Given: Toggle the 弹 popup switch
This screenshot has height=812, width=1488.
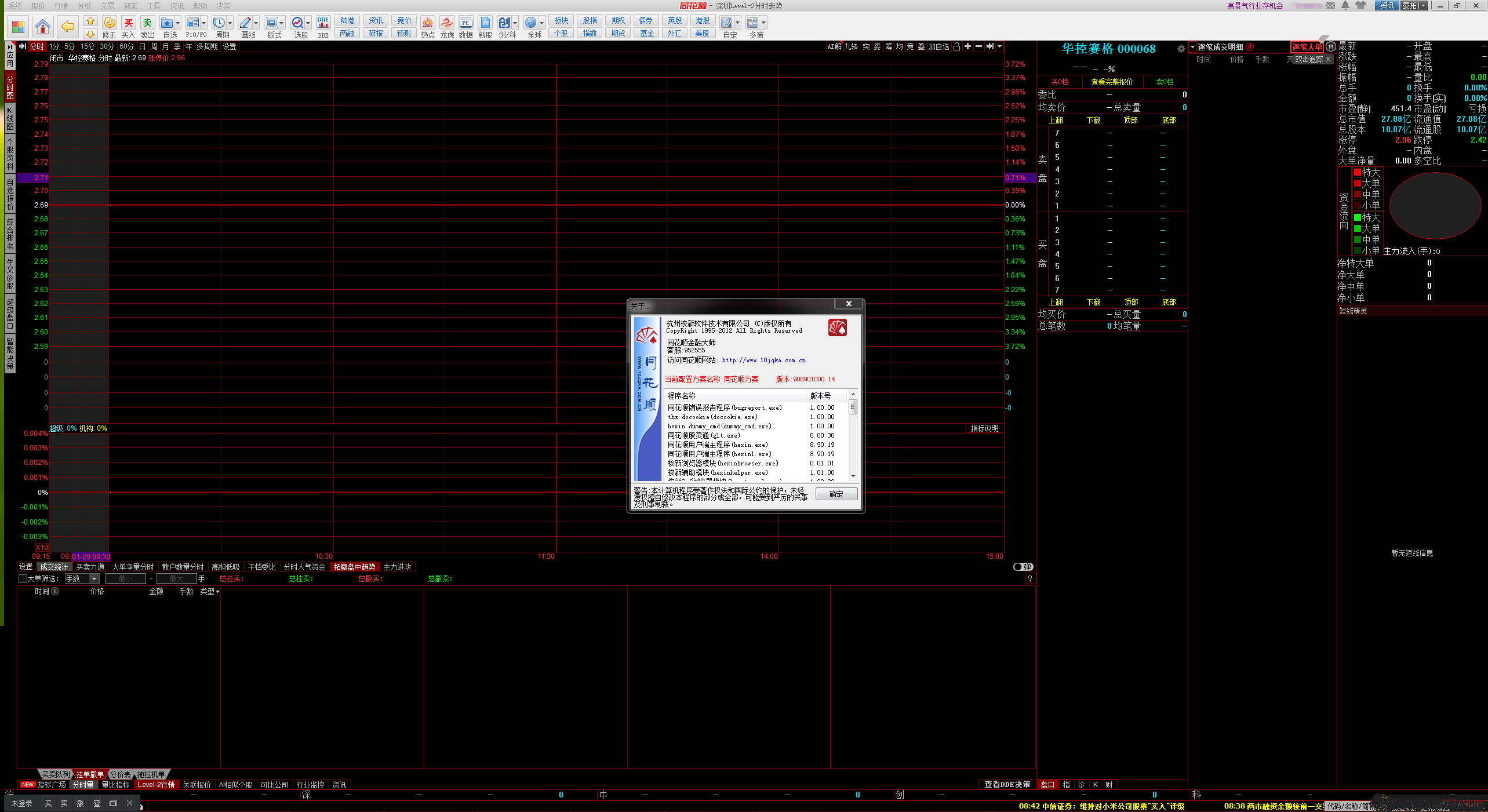Looking at the screenshot, I should point(1023,567).
